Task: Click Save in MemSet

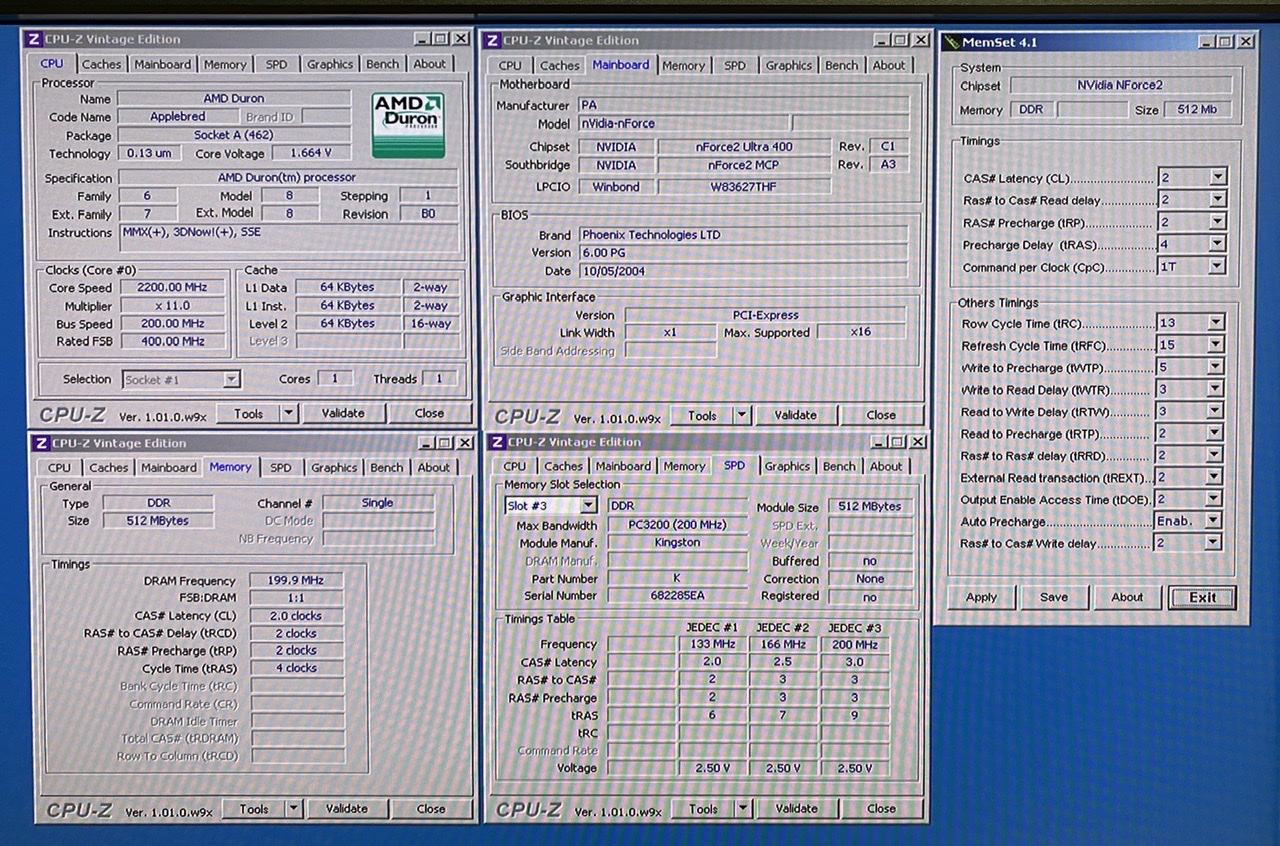Action: 1054,597
